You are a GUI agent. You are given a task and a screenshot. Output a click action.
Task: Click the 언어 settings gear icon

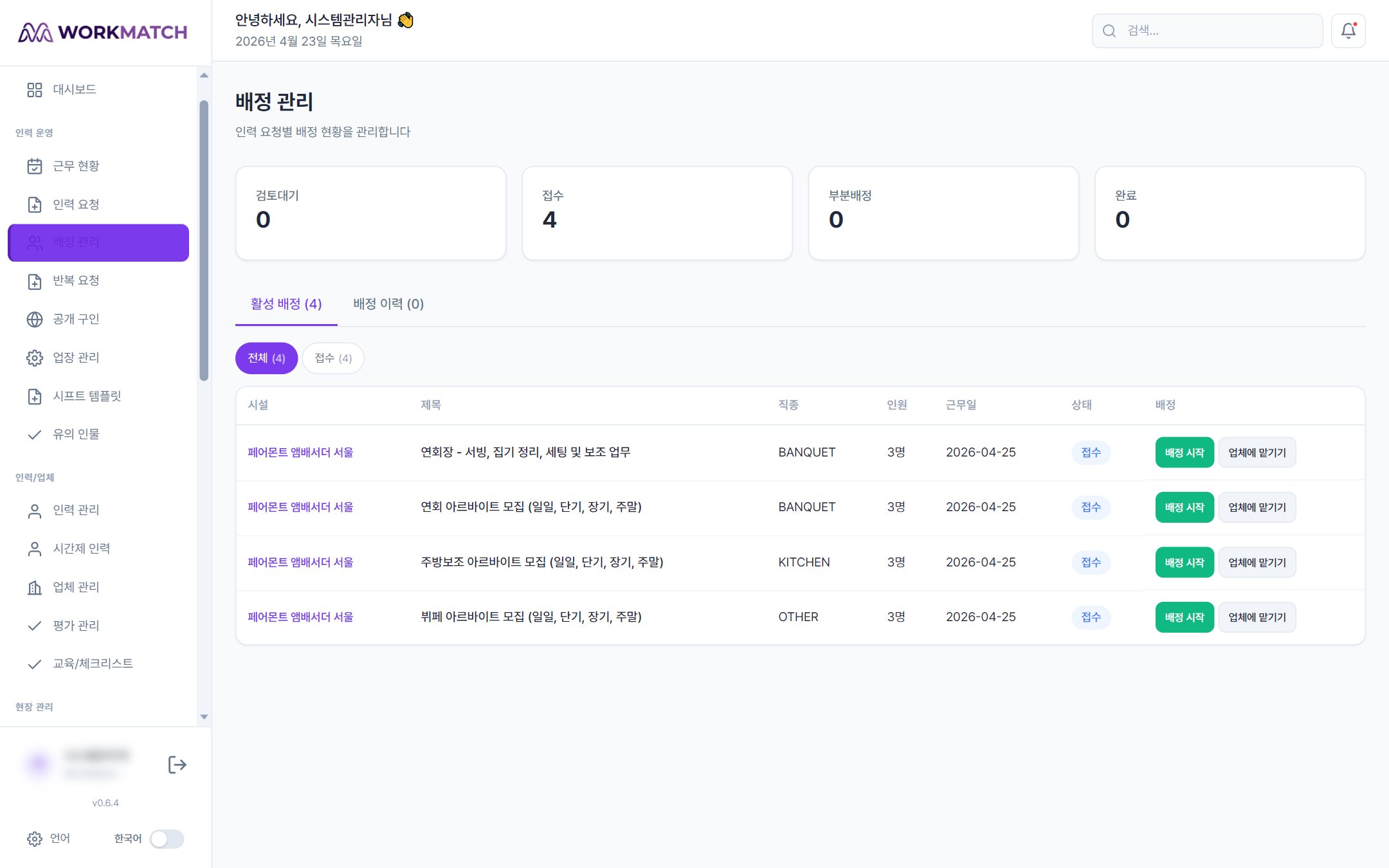(x=35, y=839)
